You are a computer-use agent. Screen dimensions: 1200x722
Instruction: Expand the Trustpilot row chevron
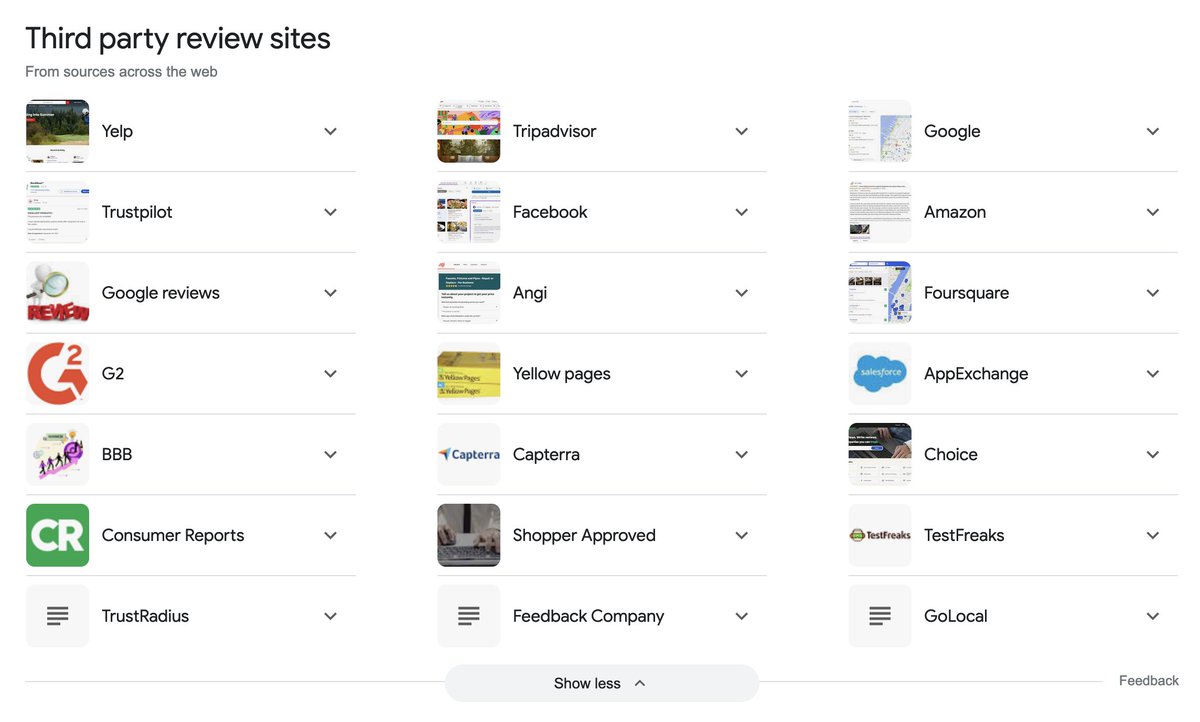[x=331, y=212]
